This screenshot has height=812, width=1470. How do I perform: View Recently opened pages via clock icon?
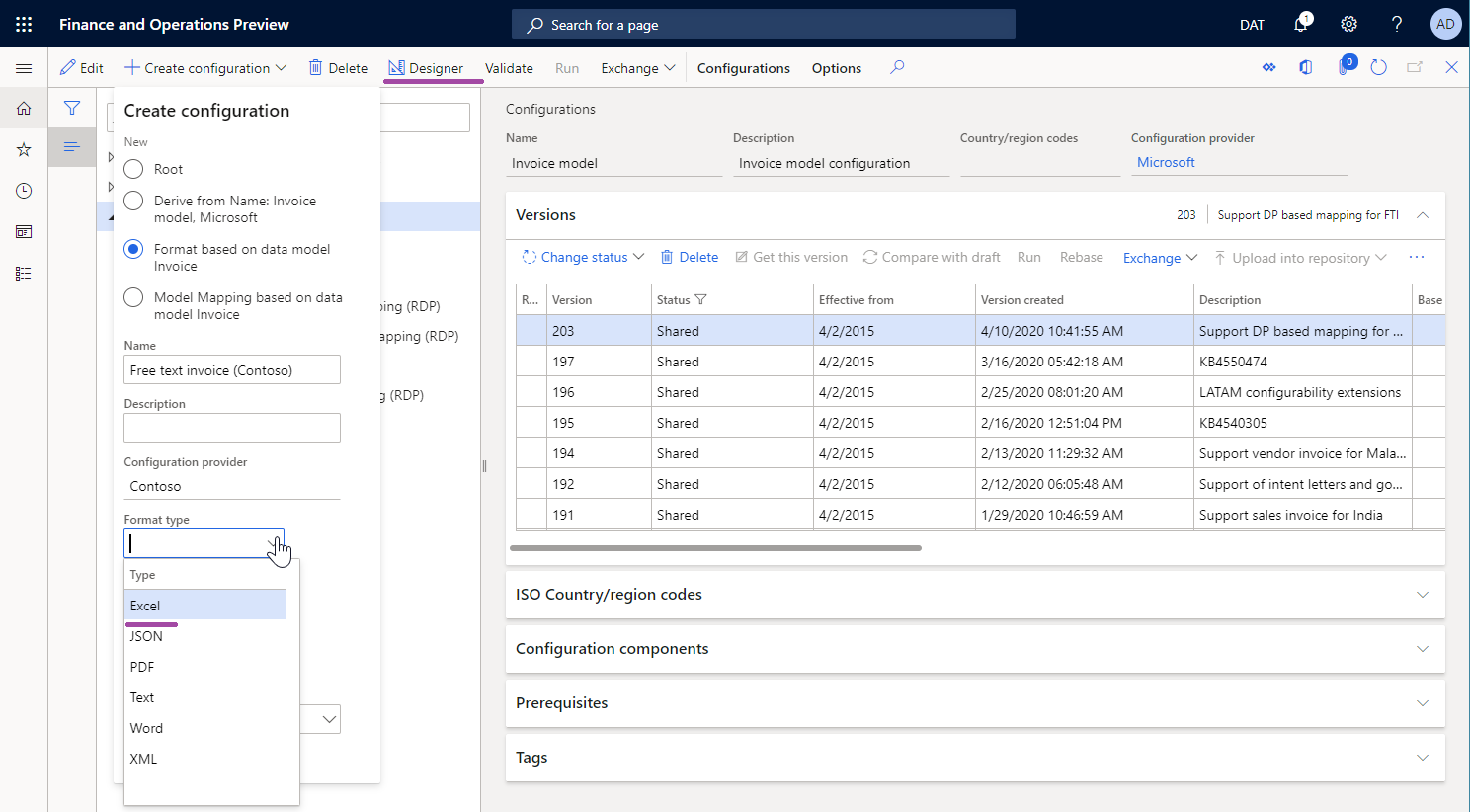tap(24, 190)
